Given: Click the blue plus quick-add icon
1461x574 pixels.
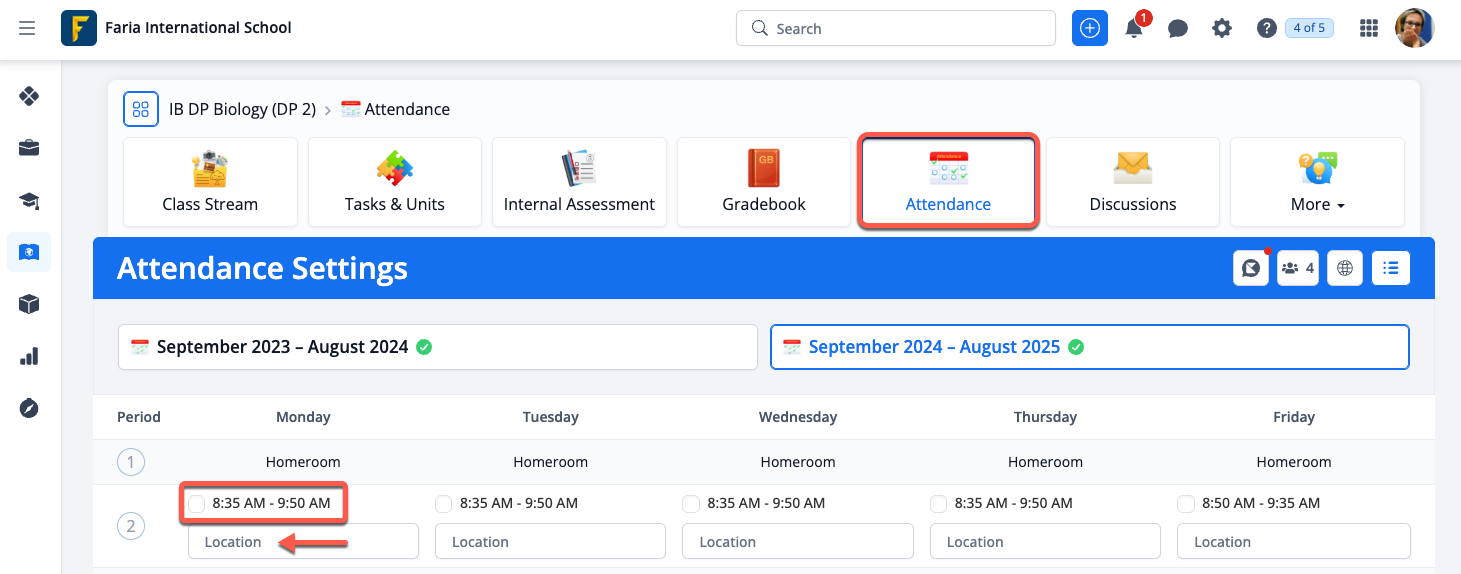Looking at the screenshot, I should [1090, 28].
